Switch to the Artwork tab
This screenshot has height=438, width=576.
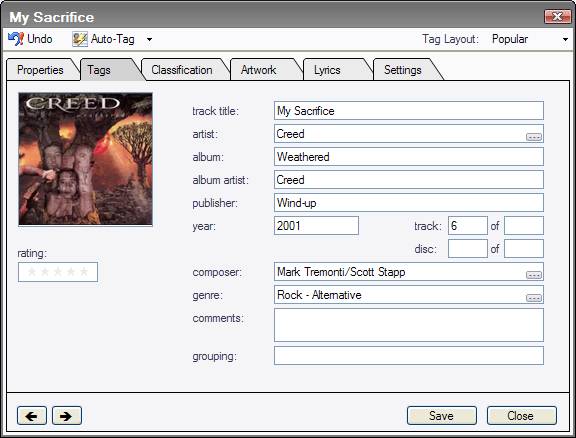[x=259, y=70]
